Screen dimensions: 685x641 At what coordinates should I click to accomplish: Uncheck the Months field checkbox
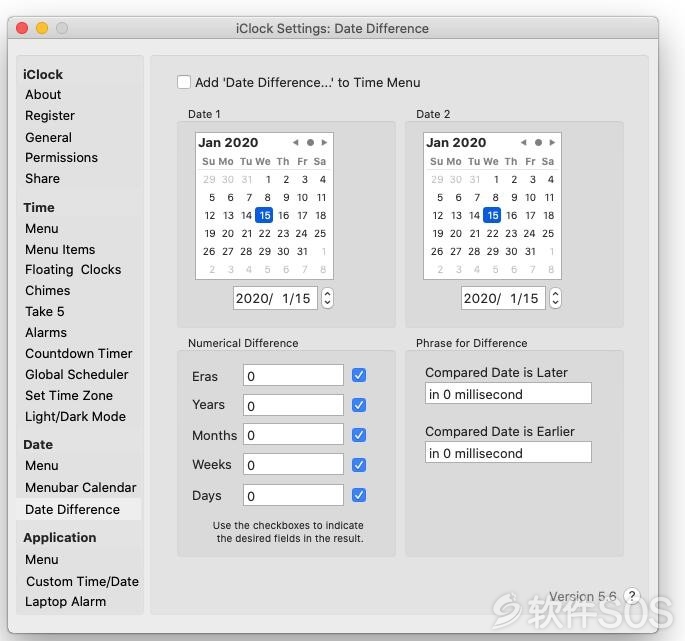pyautogui.click(x=359, y=435)
